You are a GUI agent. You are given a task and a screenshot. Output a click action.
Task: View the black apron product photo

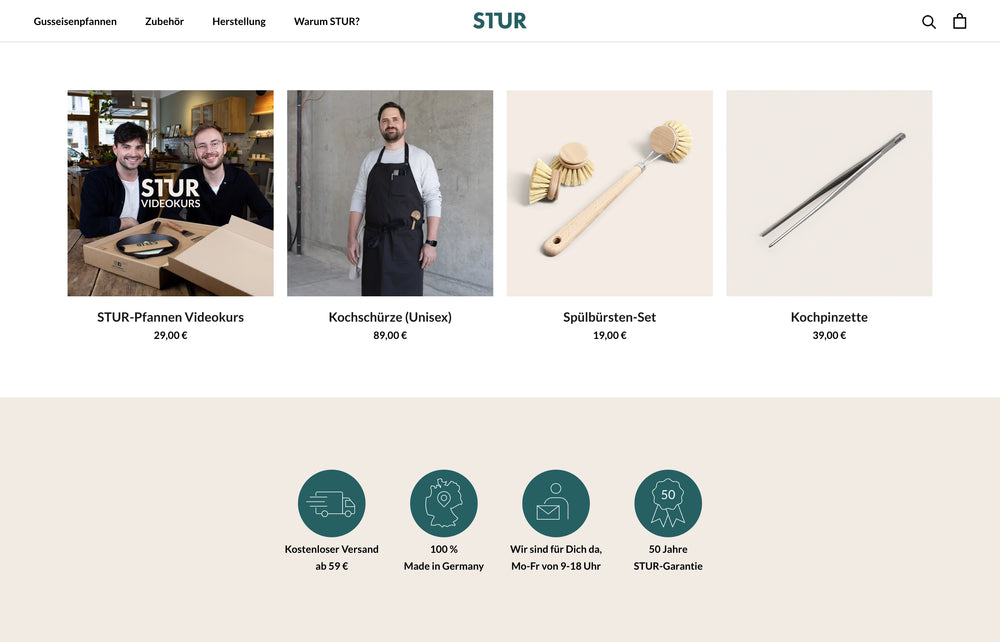(x=390, y=193)
